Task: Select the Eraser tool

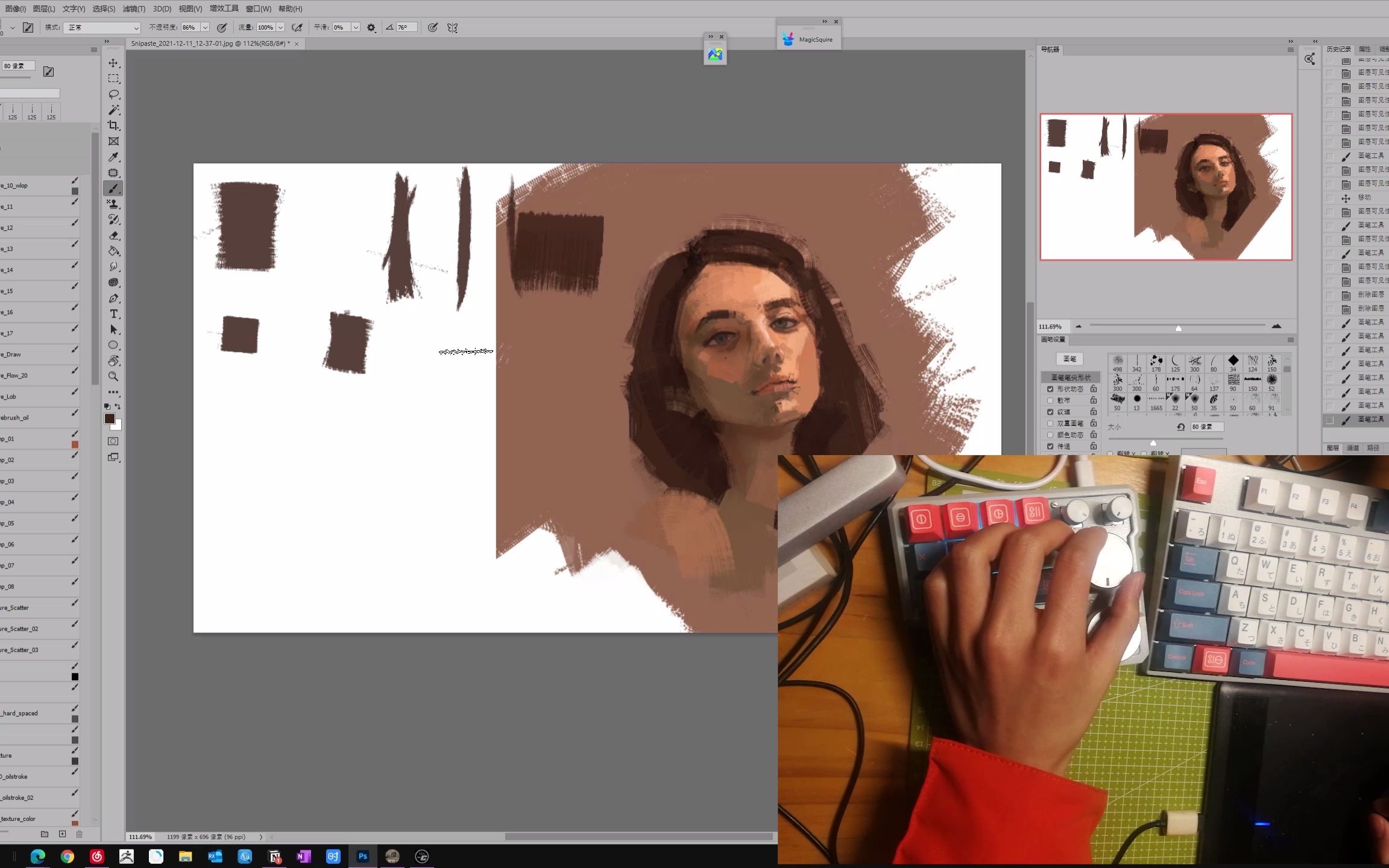Action: (113, 236)
